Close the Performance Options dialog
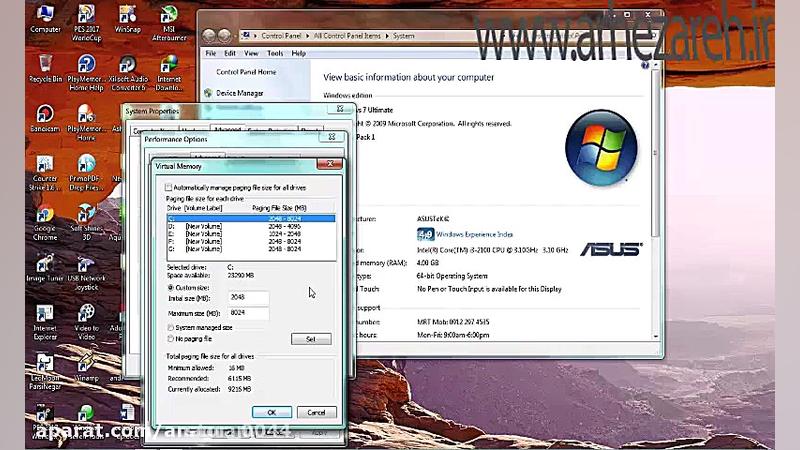The image size is (800, 450). [x=332, y=137]
